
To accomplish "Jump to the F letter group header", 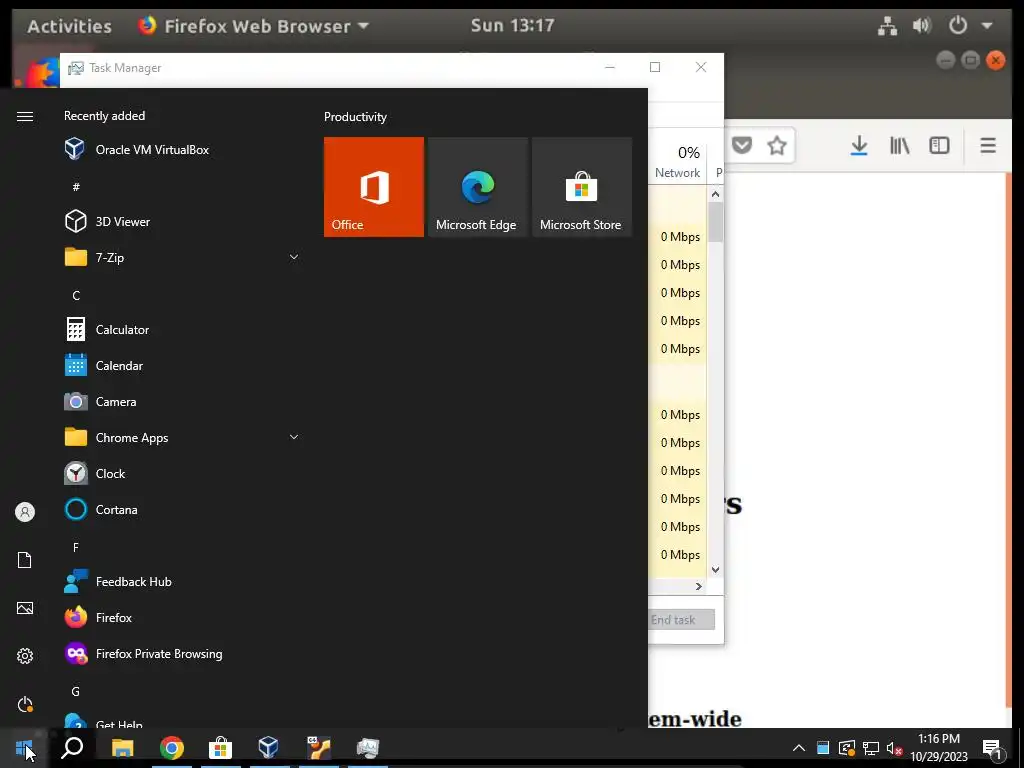I will point(76,547).
